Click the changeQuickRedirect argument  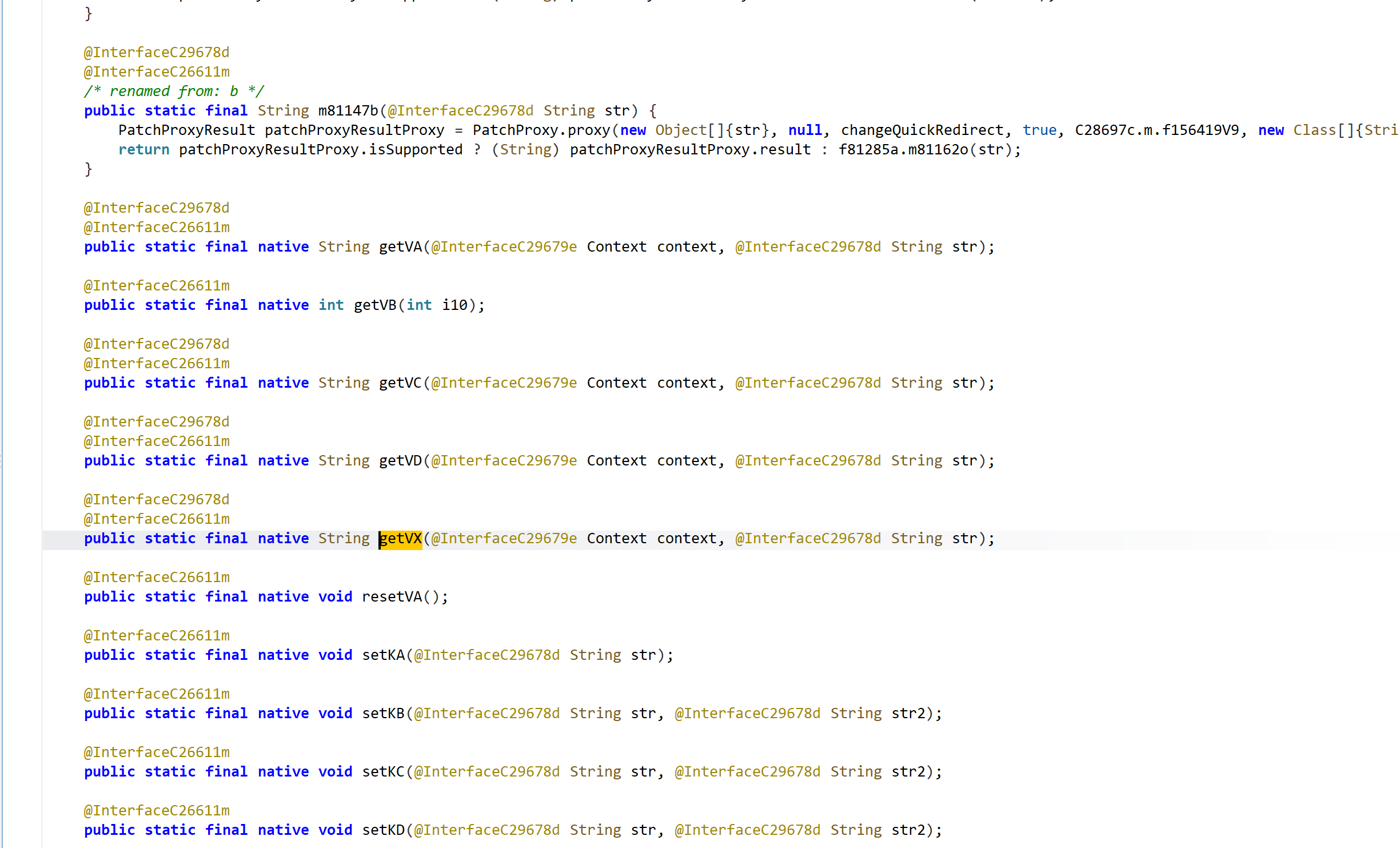[x=922, y=130]
